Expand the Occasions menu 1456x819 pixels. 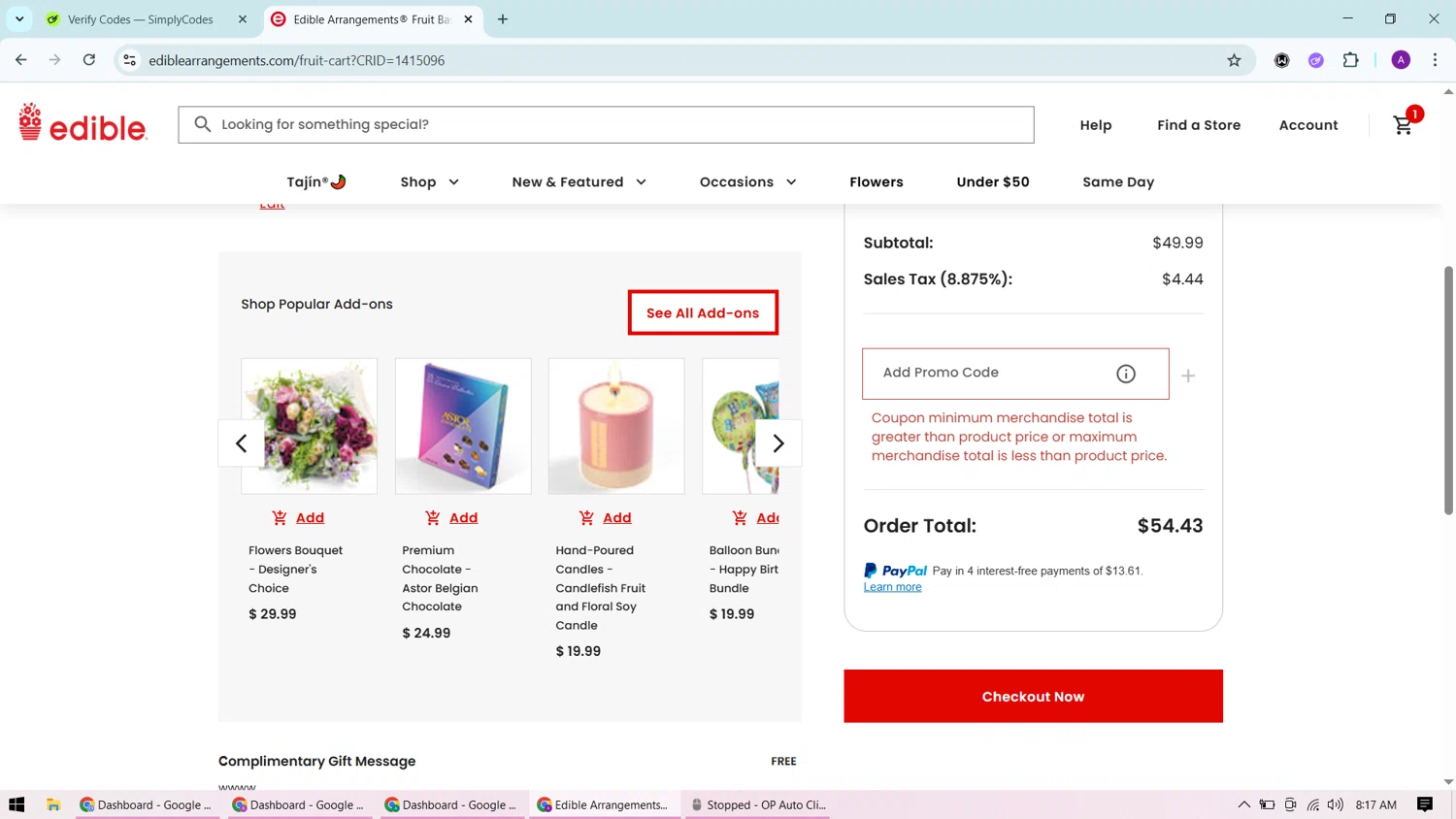point(748,182)
